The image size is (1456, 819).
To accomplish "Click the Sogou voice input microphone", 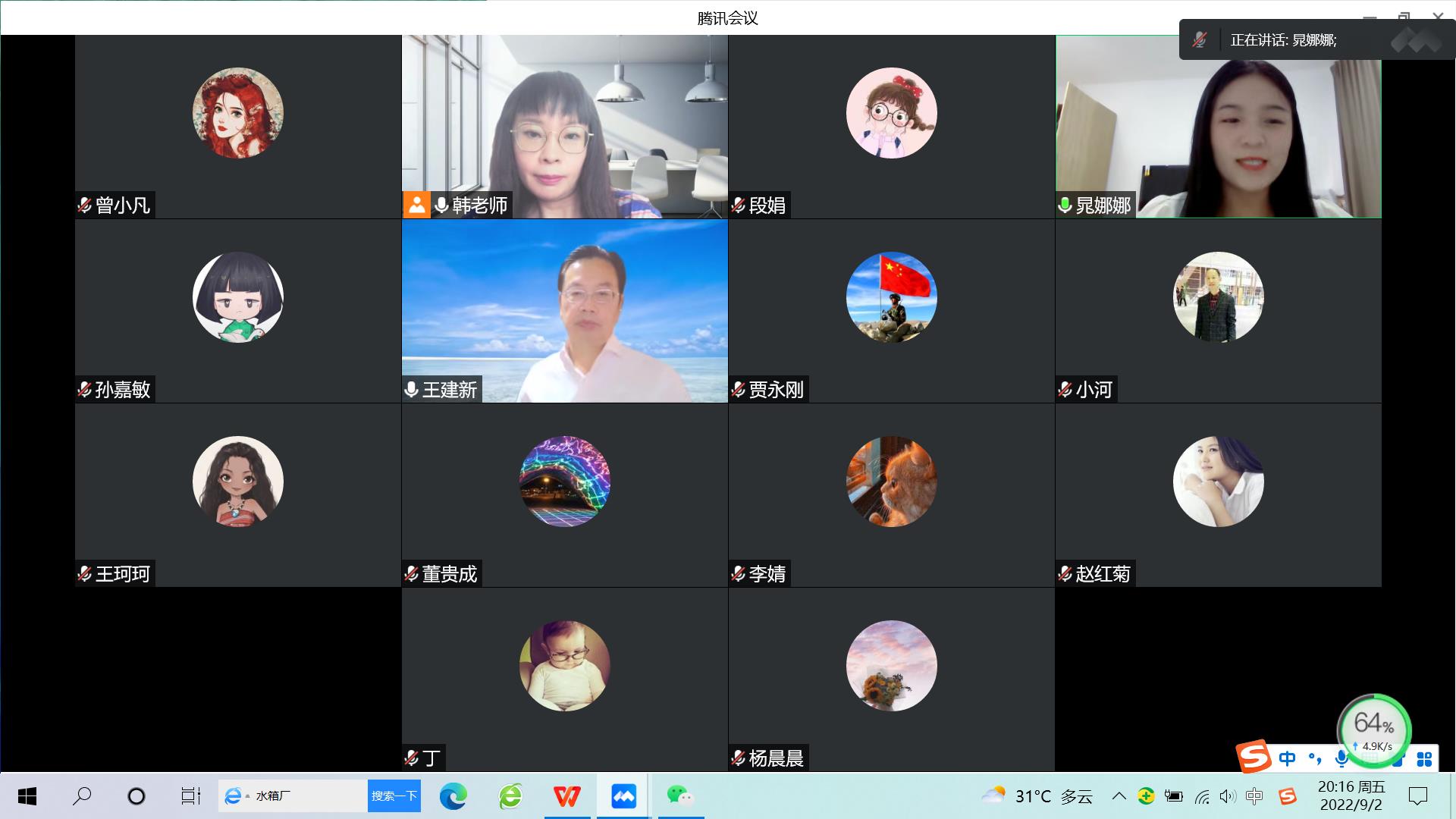I will pos(1341,758).
